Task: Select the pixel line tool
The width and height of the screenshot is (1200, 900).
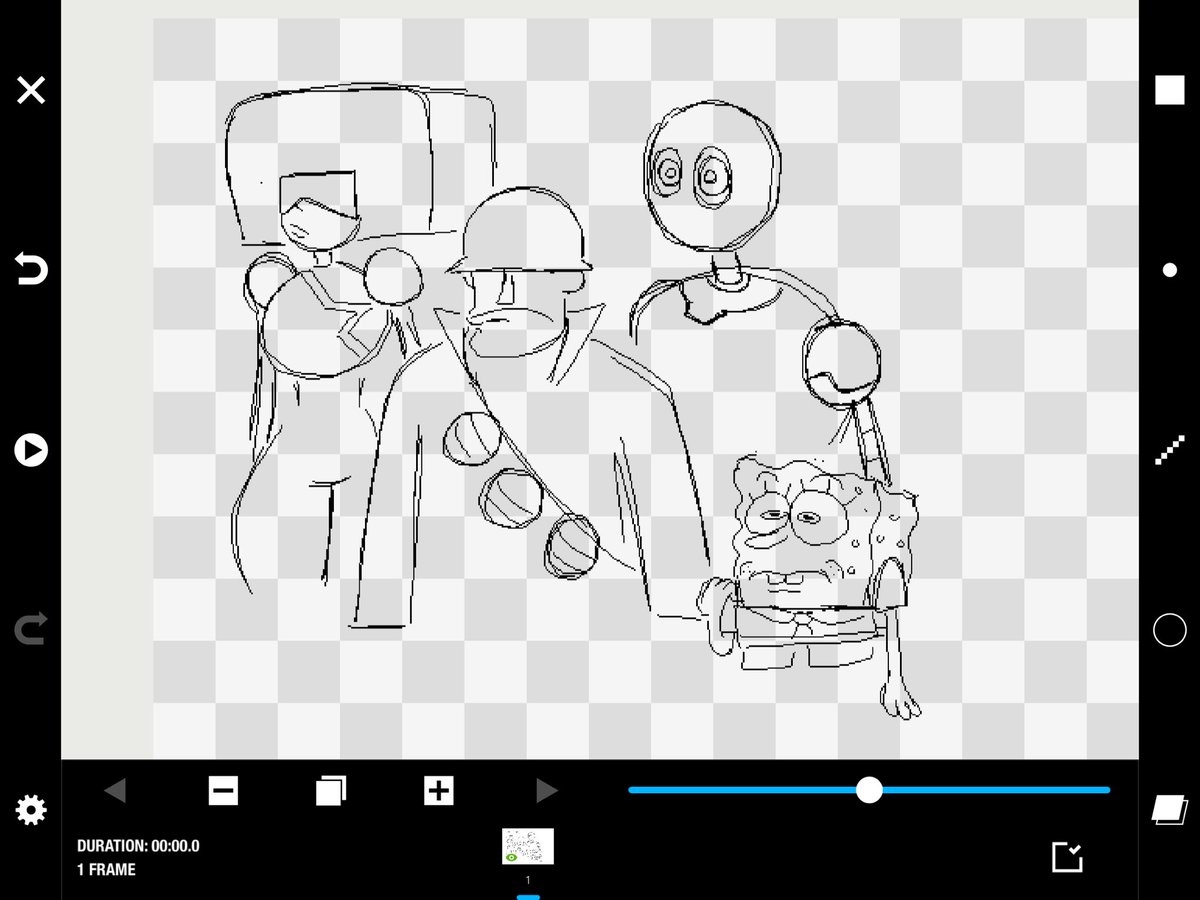Action: (1169, 450)
